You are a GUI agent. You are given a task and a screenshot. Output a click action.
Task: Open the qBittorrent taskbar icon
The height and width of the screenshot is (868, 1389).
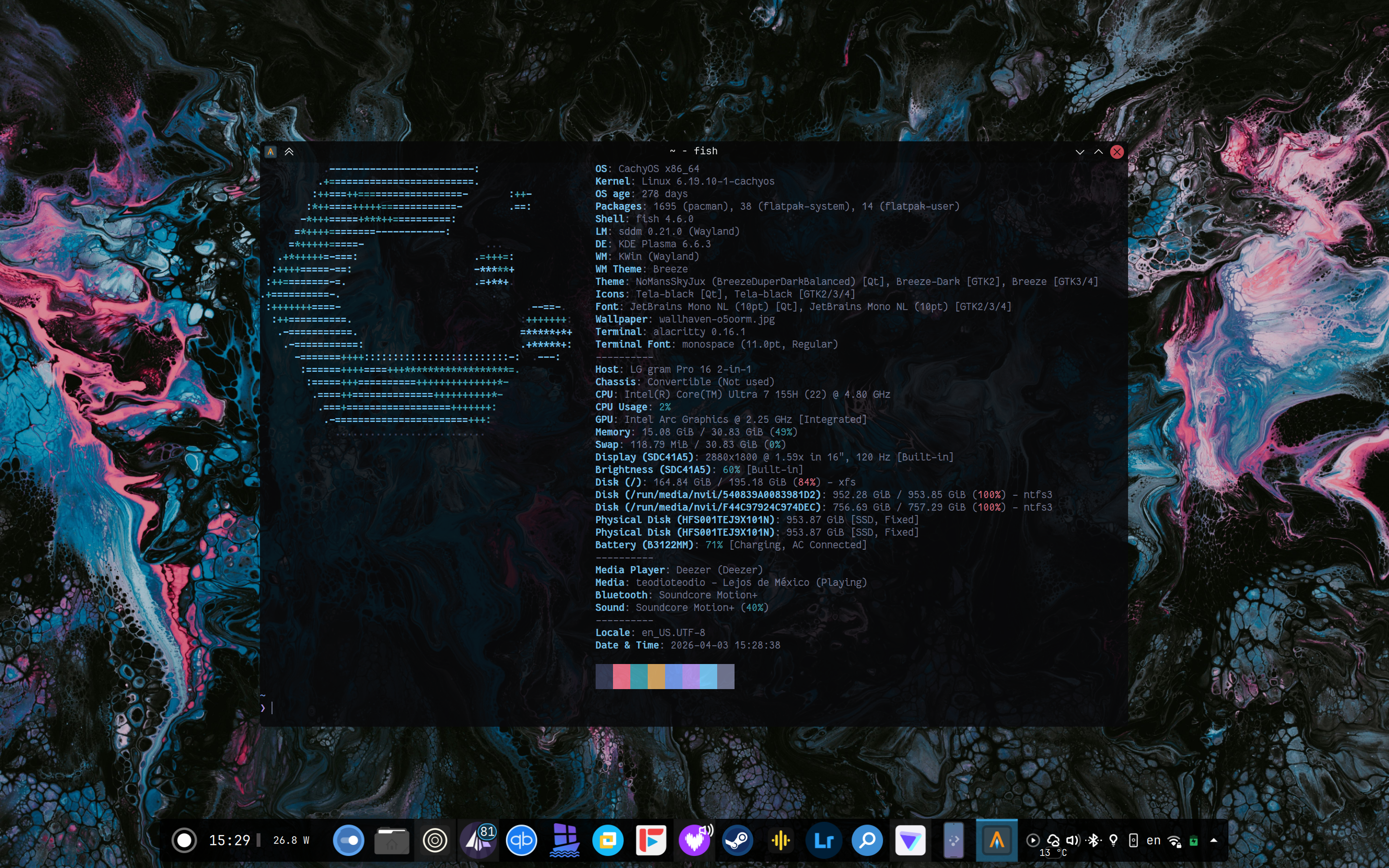[x=521, y=841]
